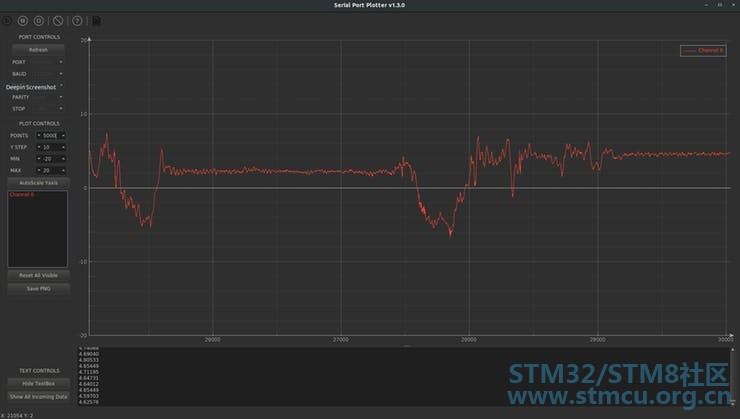Screen dimensions: 740x419
Task: Click the Y STEP value field
Action: coord(50,147)
